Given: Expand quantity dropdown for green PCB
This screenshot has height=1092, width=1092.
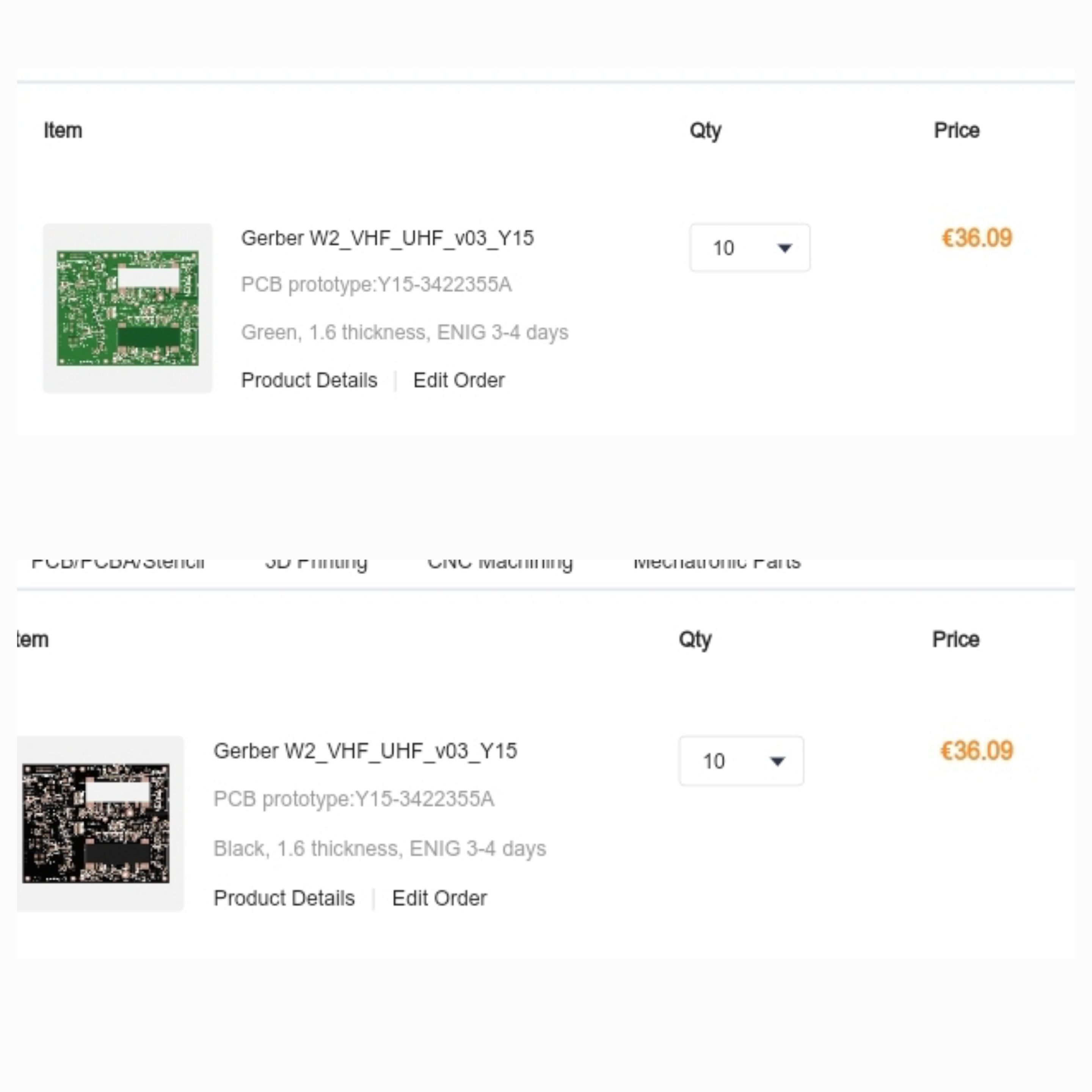Looking at the screenshot, I should click(x=750, y=248).
